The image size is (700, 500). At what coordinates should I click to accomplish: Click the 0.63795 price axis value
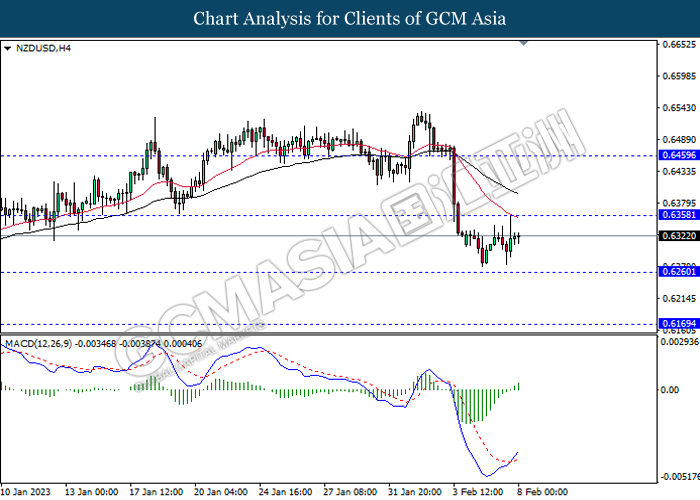point(679,204)
